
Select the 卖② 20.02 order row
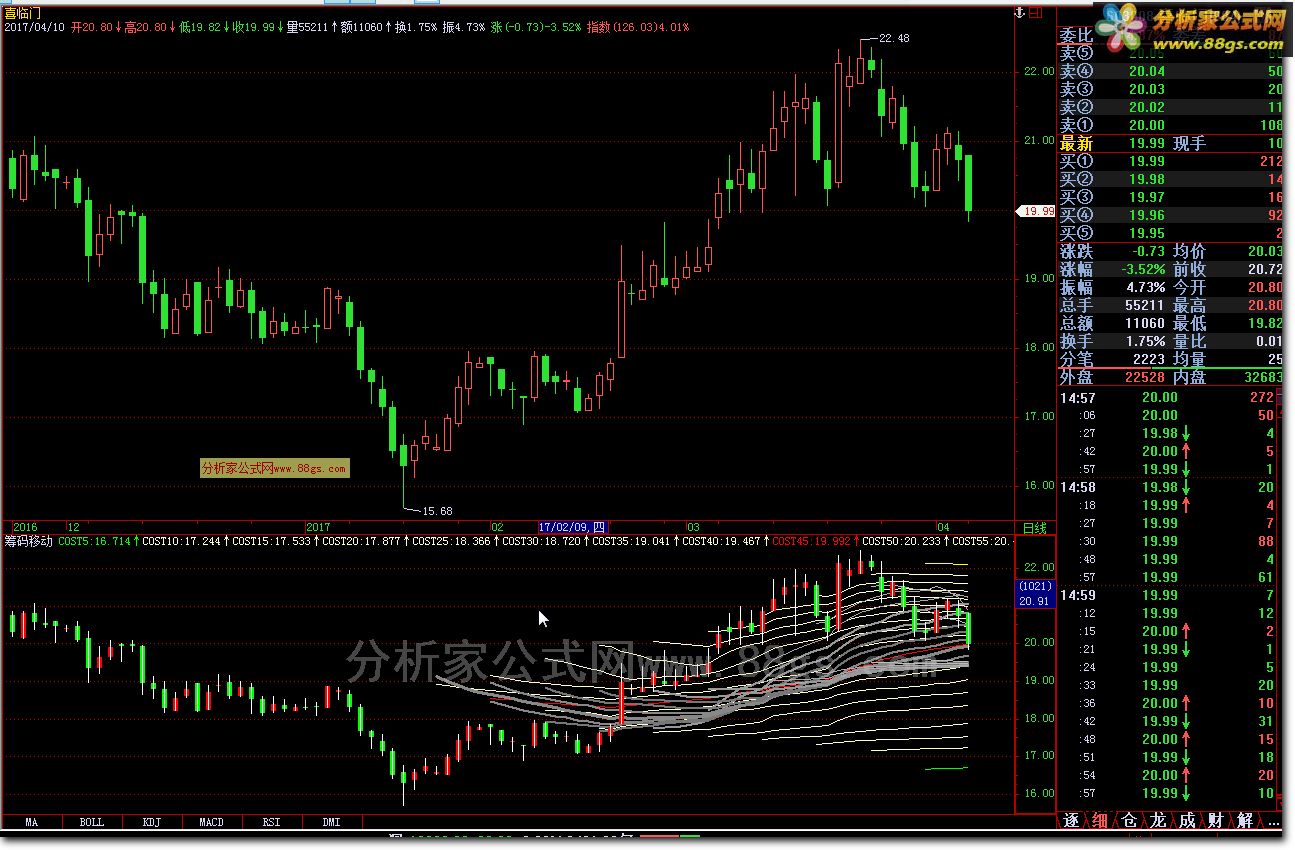(1171, 107)
